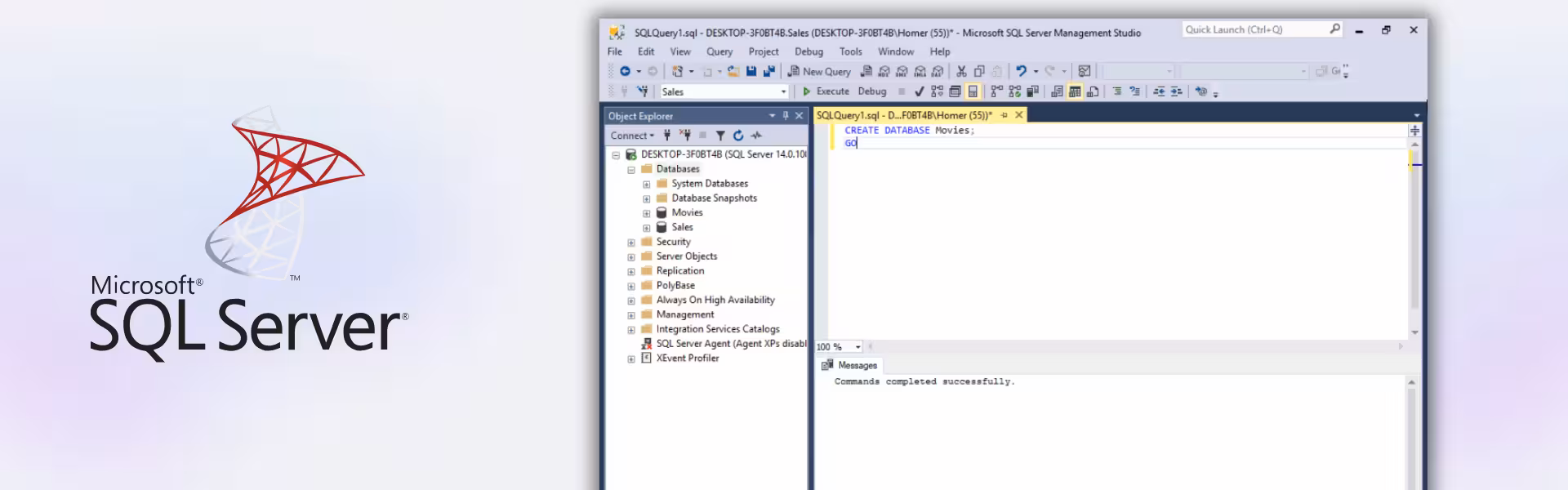Open Activity Monitor pulse icon in Object Explorer
Image resolution: width=1568 pixels, height=490 pixels.
click(x=756, y=136)
